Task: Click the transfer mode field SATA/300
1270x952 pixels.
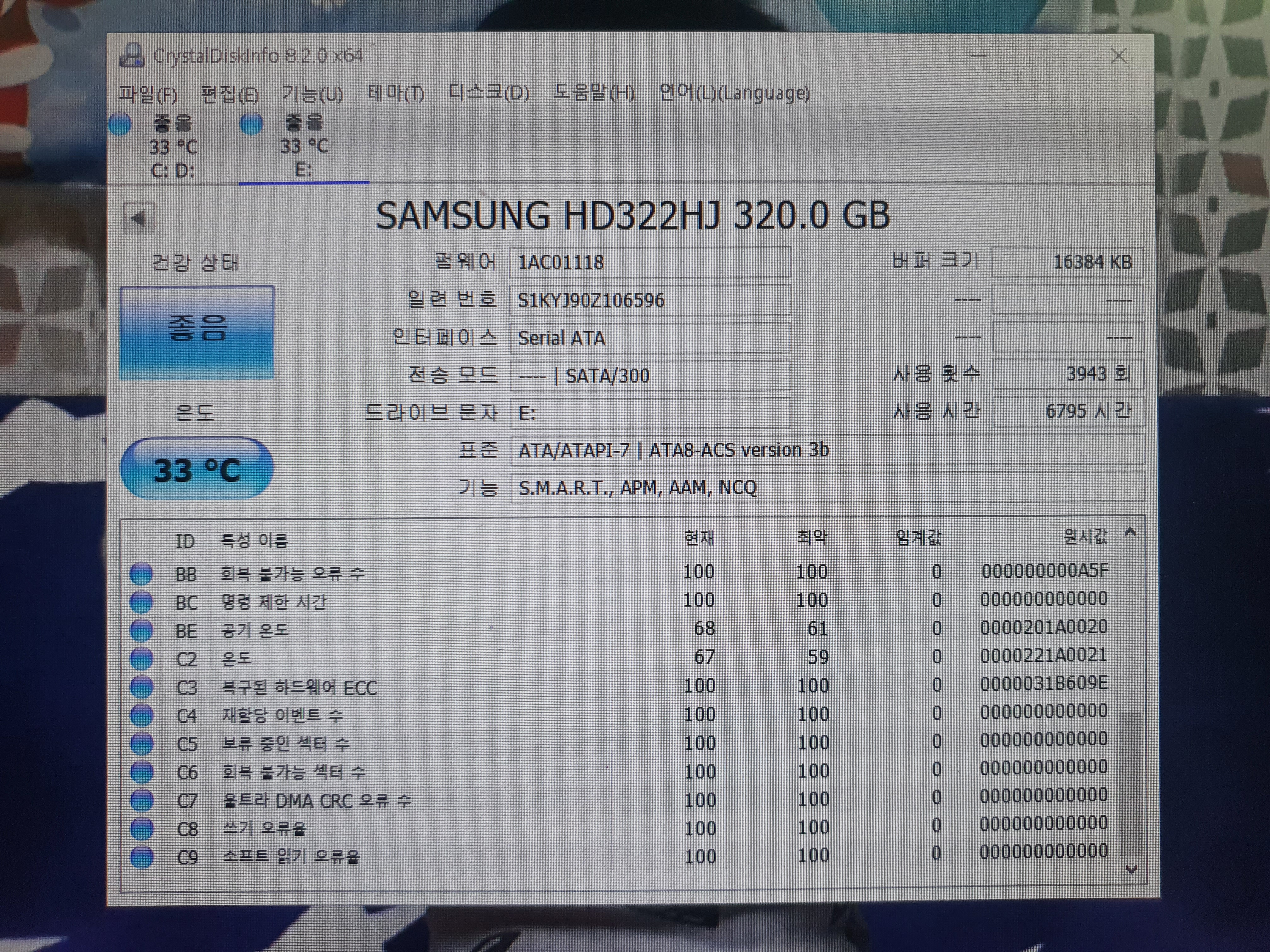Action: 650,376
